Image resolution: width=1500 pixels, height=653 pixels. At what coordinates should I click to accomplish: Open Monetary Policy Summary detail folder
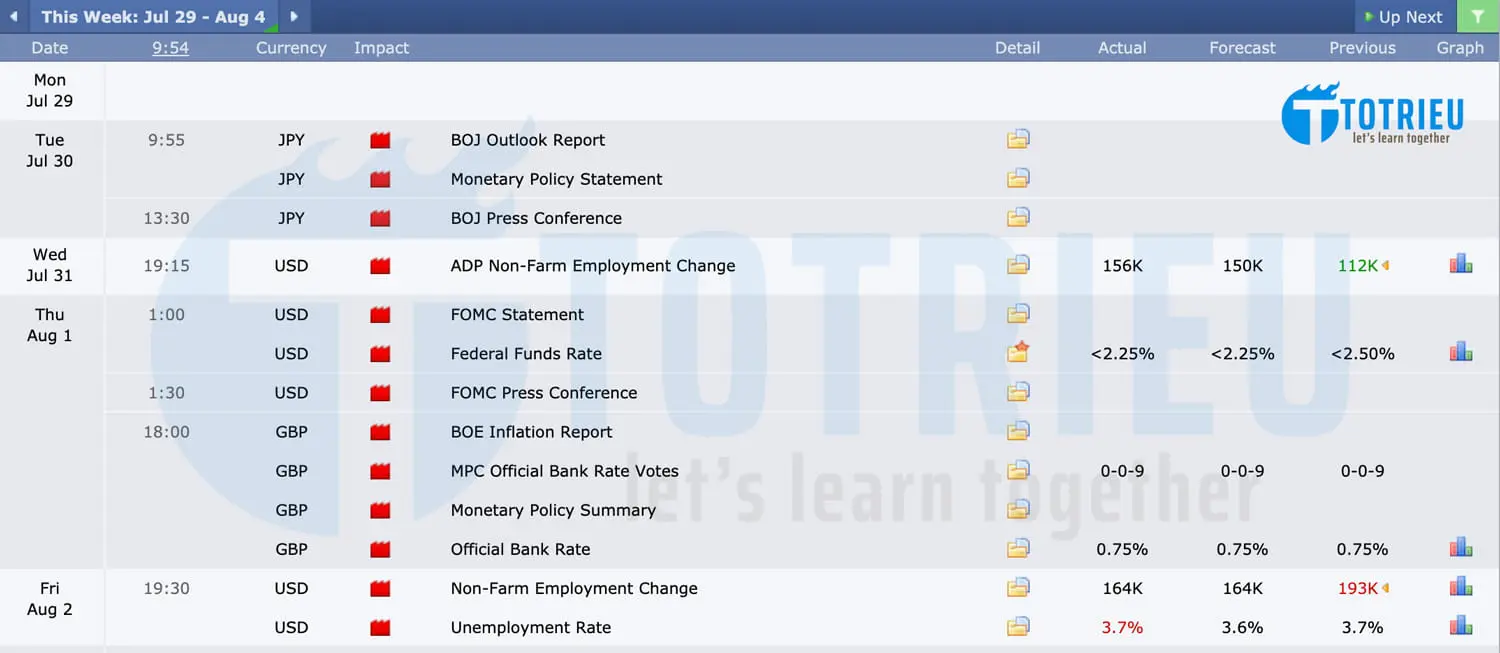pos(1017,509)
